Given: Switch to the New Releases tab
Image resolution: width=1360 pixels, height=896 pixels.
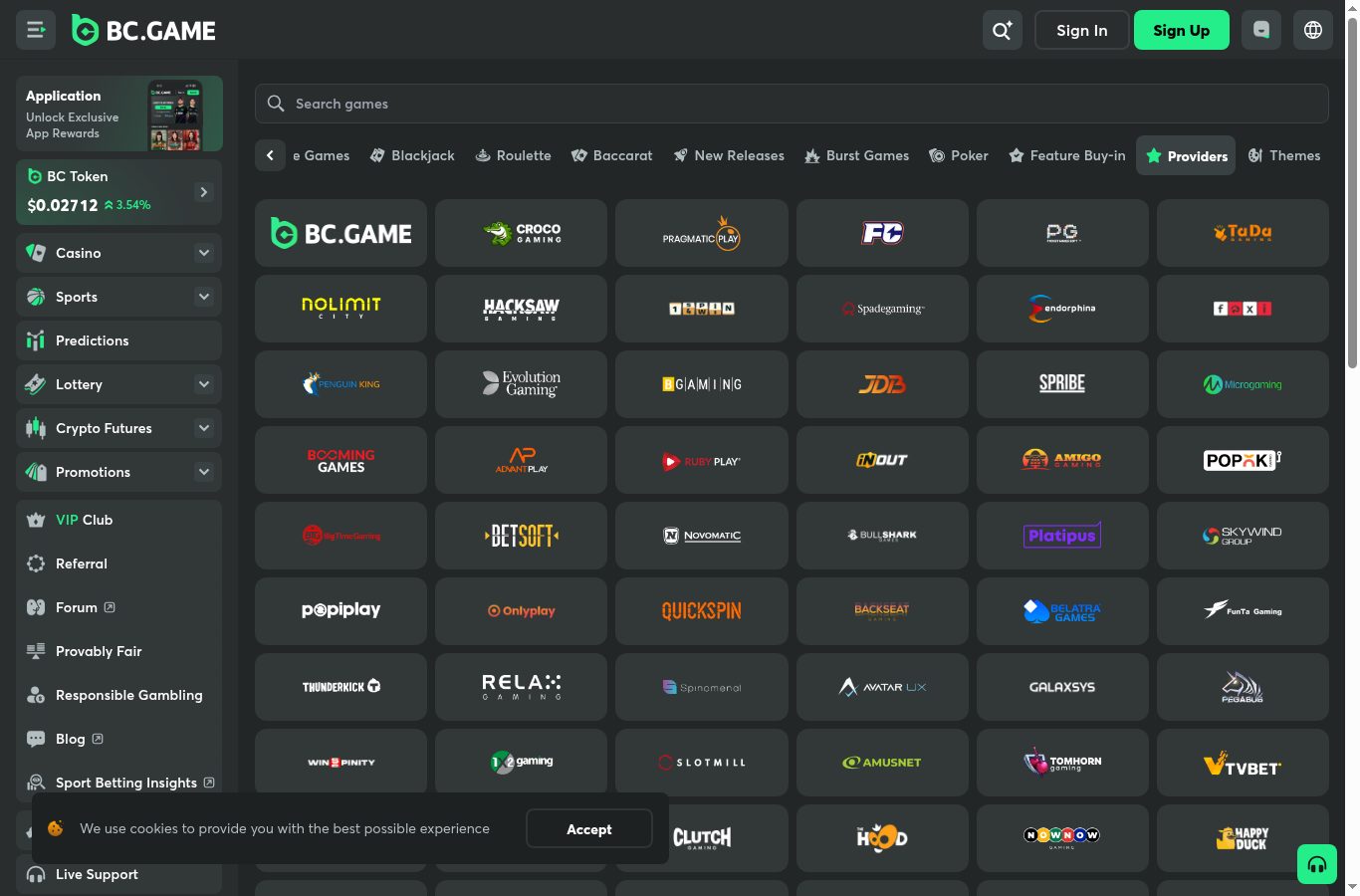Looking at the screenshot, I should [729, 155].
